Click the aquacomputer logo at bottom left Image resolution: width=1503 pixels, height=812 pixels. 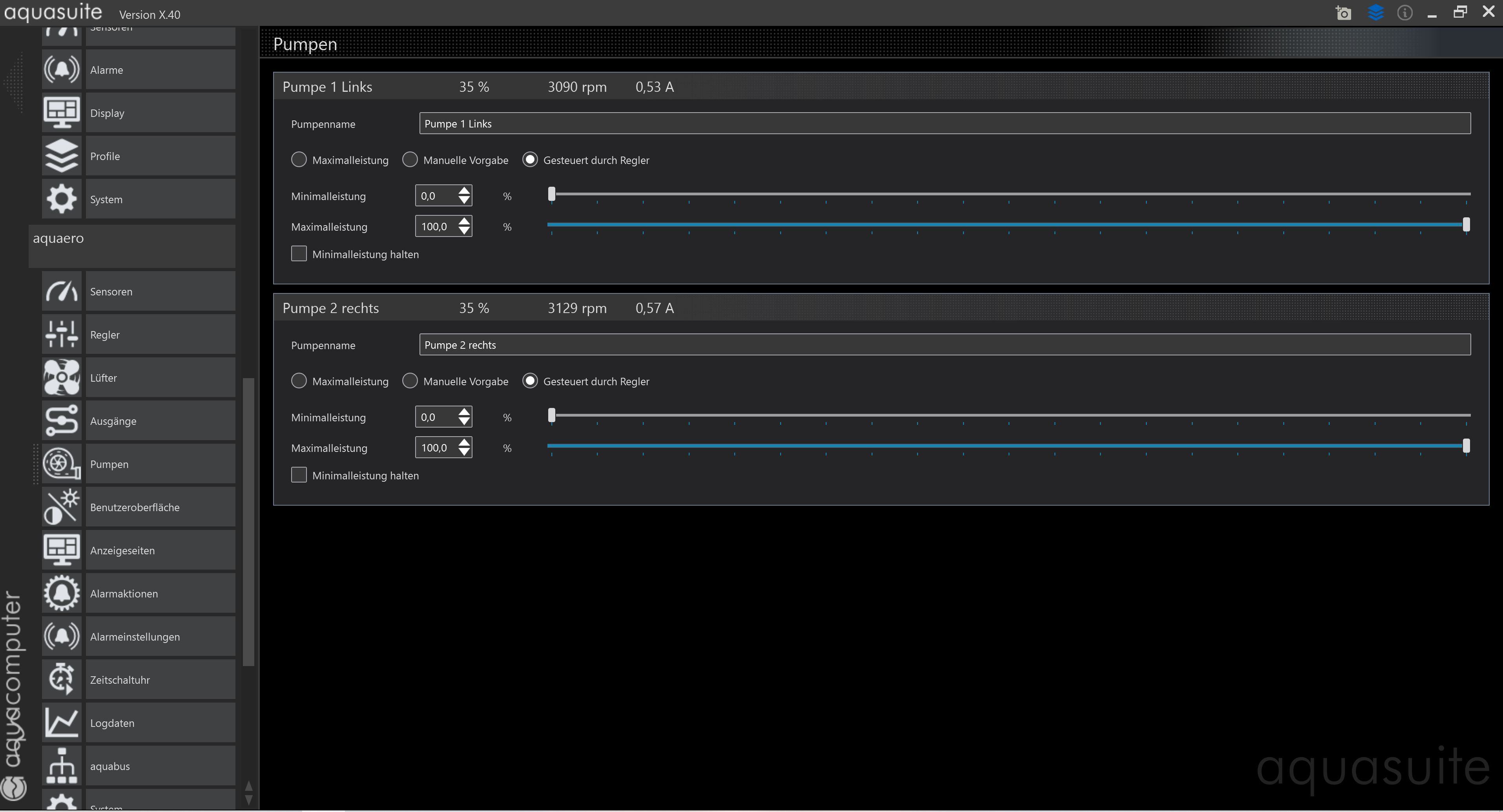[x=13, y=788]
